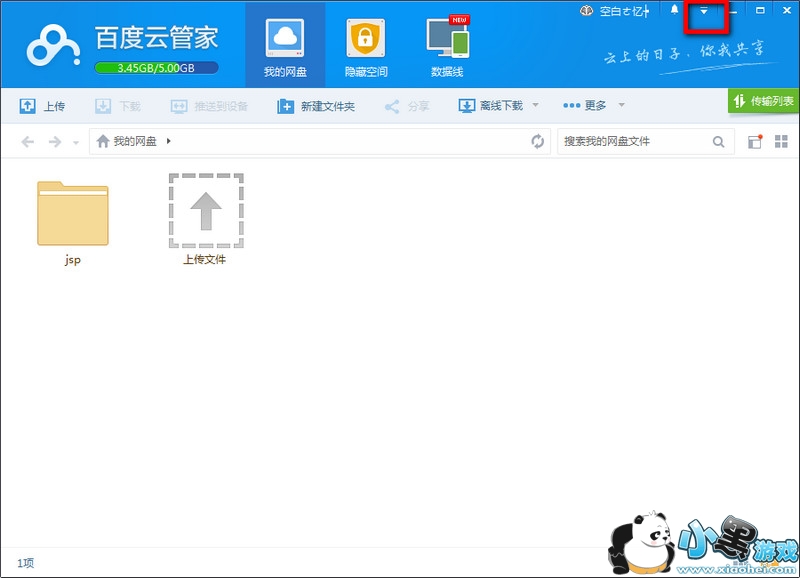The width and height of the screenshot is (800, 578).
Task: Open the 我的网盘 tab
Action: click(x=285, y=46)
